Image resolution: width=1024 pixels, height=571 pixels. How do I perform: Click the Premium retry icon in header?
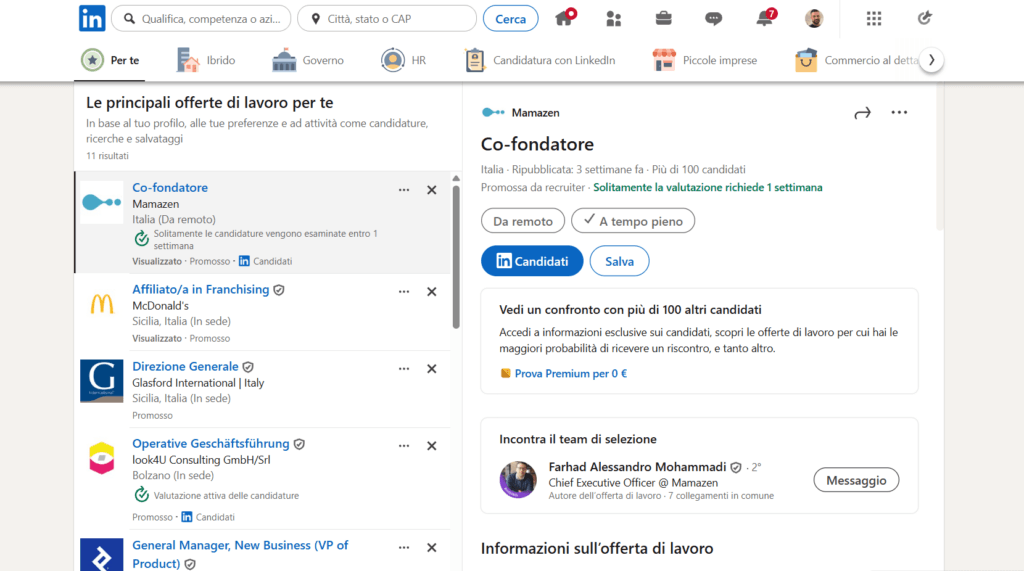pos(924,18)
